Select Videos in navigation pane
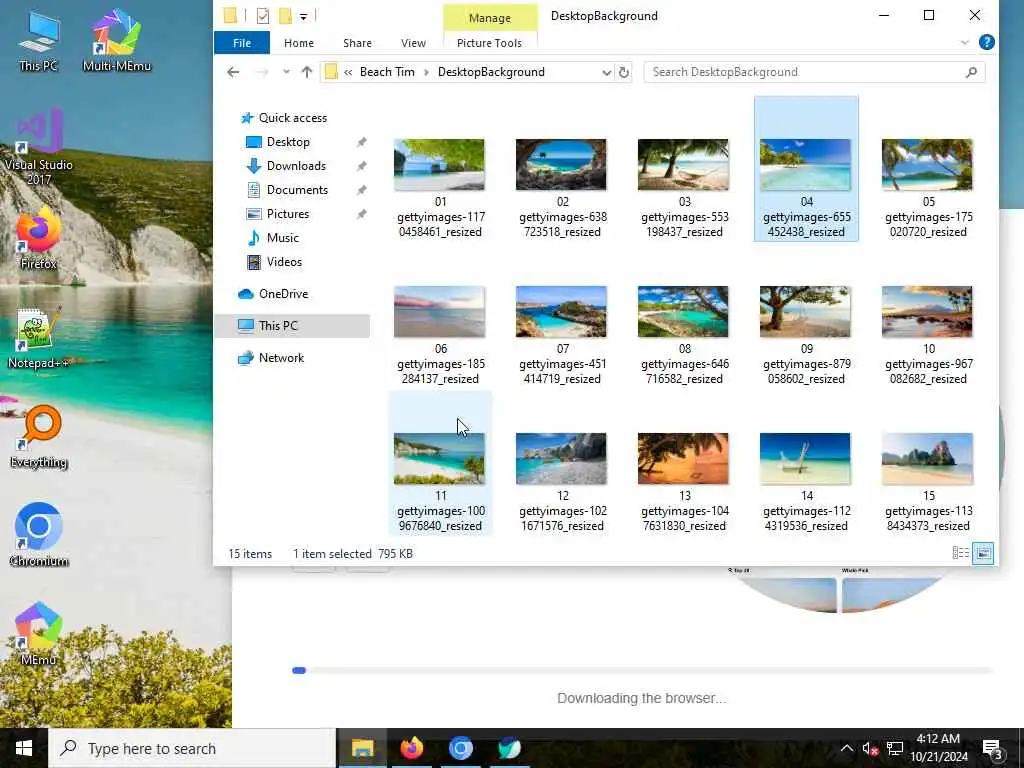Viewport: 1024px width, 768px height. coord(284,262)
